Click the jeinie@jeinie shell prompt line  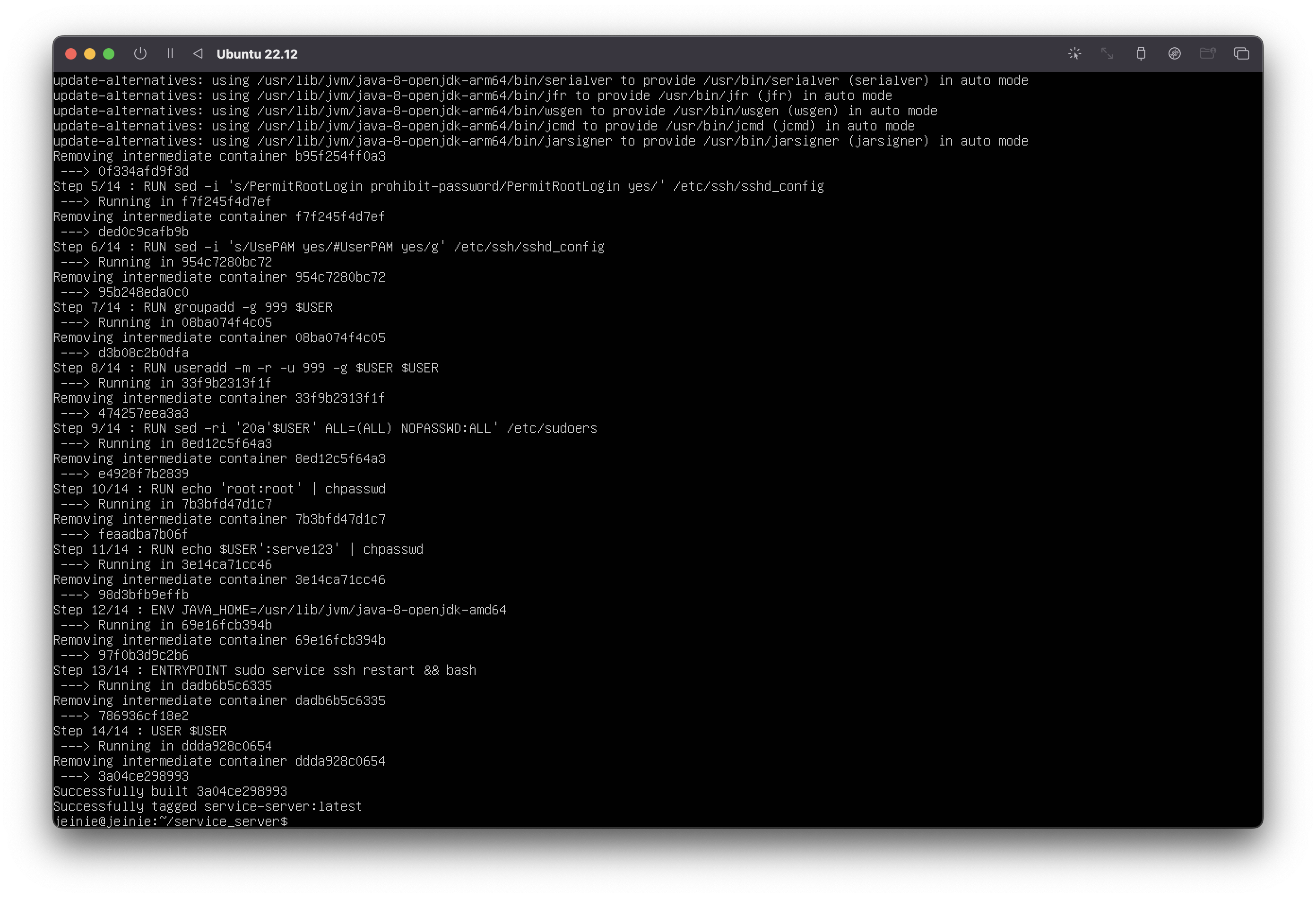(x=171, y=821)
